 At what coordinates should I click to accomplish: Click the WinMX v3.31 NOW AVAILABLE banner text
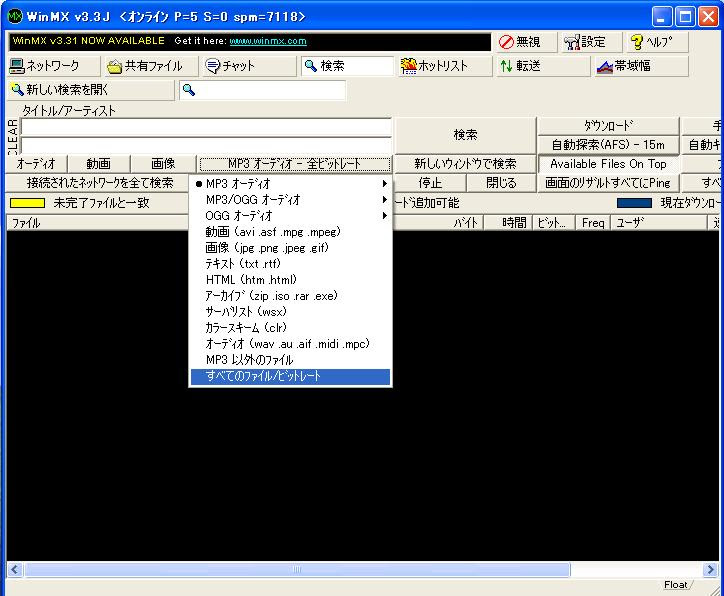[x=88, y=41]
